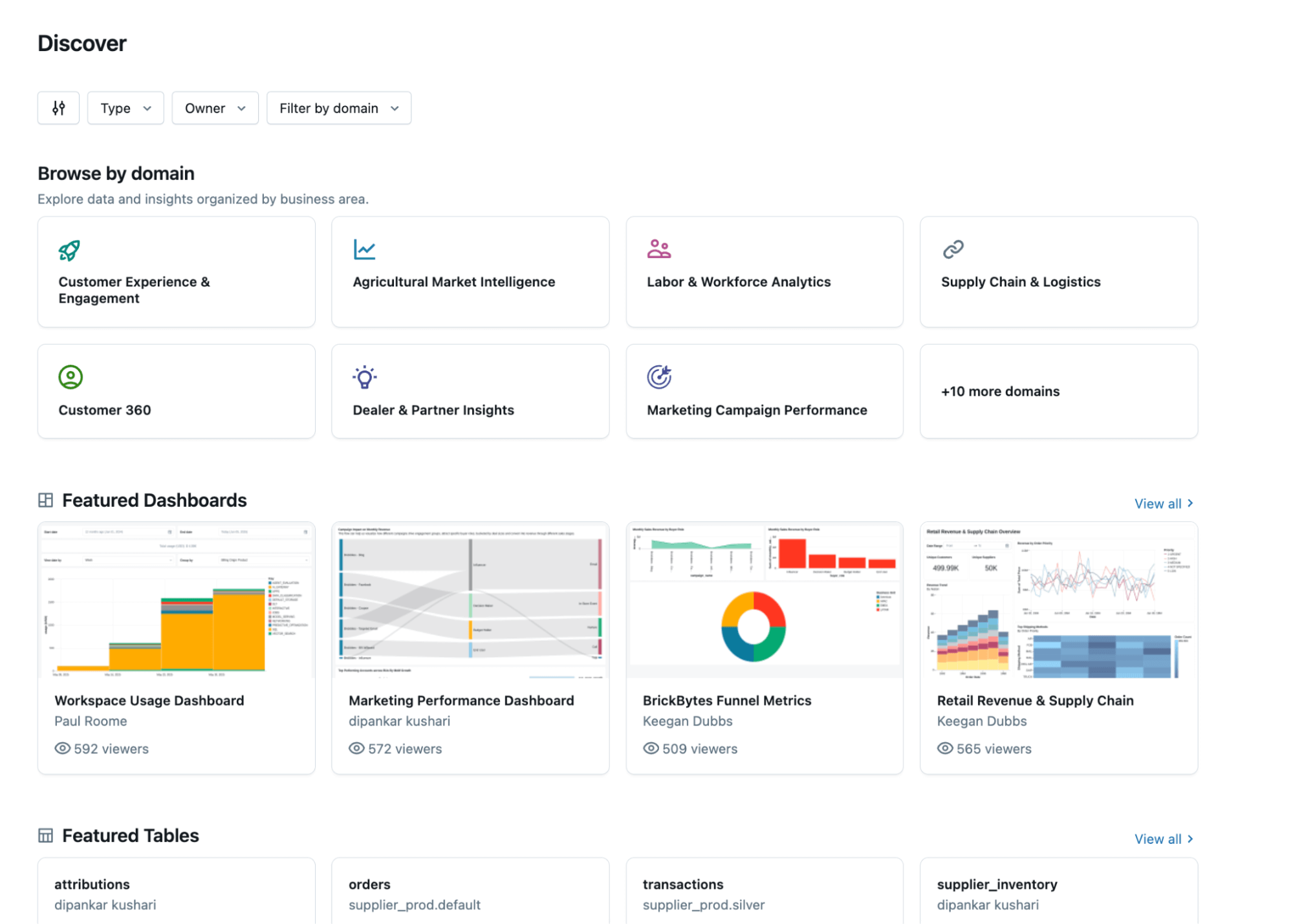Open the +10 more domains card

point(1058,391)
